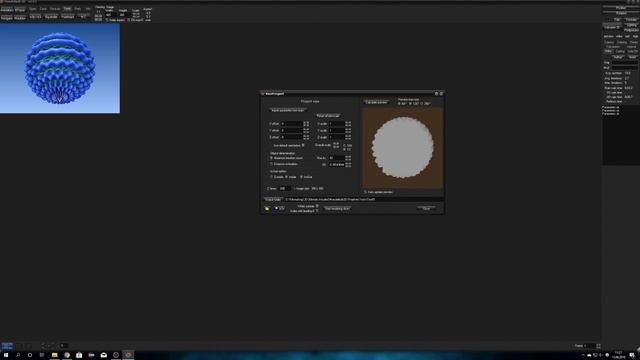Click the Max its value field
This screenshot has height=360, width=640.
coord(337,158)
